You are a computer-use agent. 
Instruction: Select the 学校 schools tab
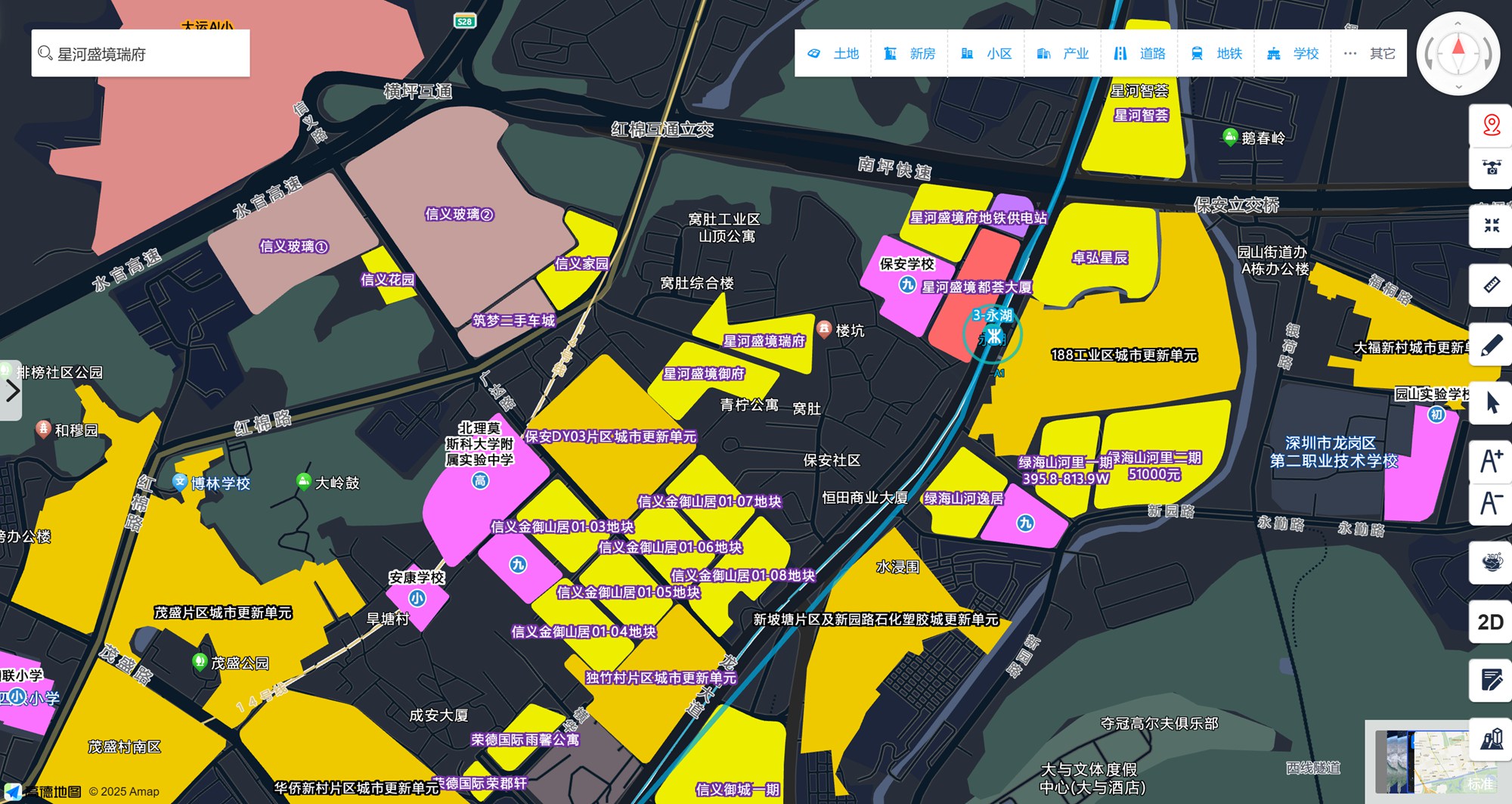point(1293,54)
